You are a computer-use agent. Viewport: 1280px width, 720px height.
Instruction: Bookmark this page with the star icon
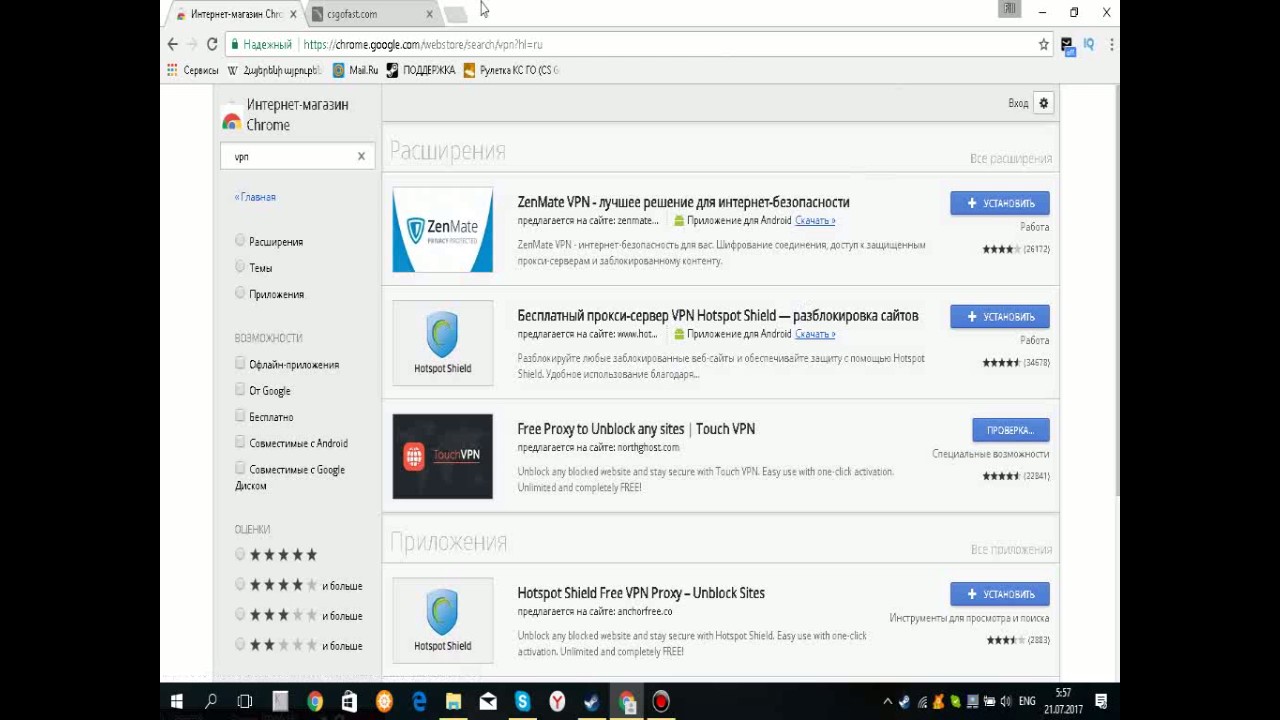tap(1044, 44)
